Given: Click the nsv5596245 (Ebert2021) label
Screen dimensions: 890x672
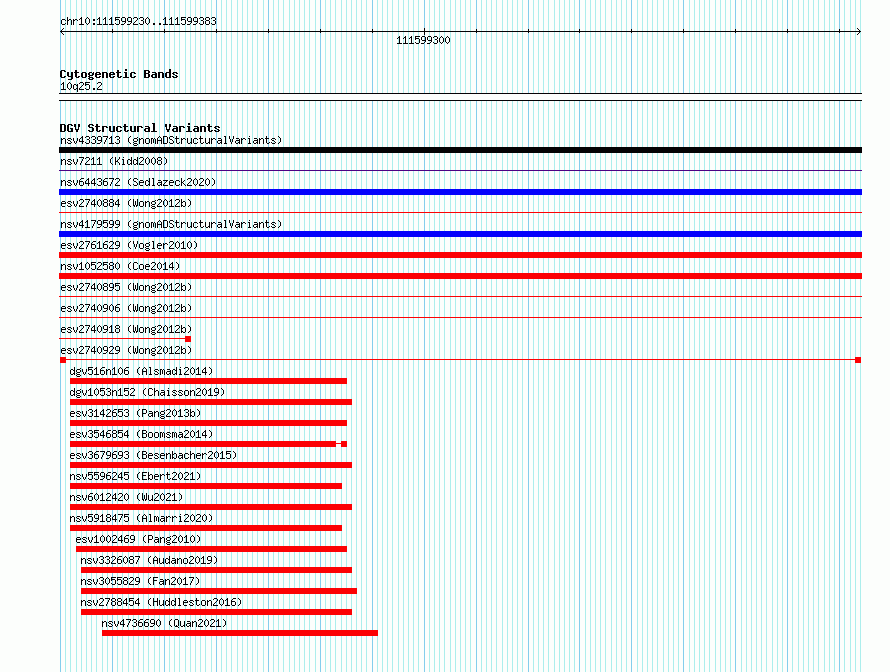Looking at the screenshot, I should [135, 476].
